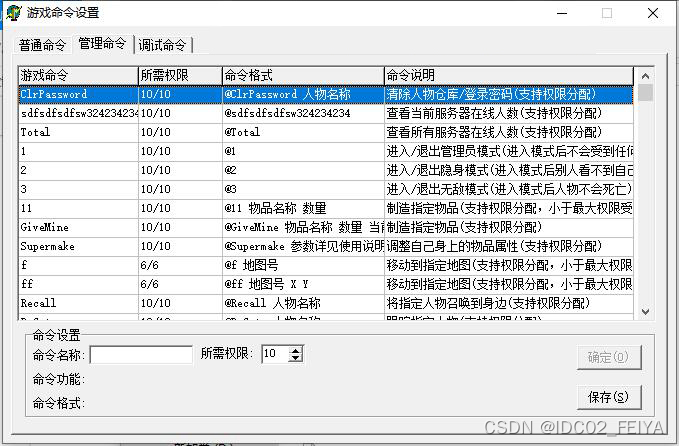This screenshot has width=679, height=446.
Task: Open the 调试命令 tab
Action: 161,45
